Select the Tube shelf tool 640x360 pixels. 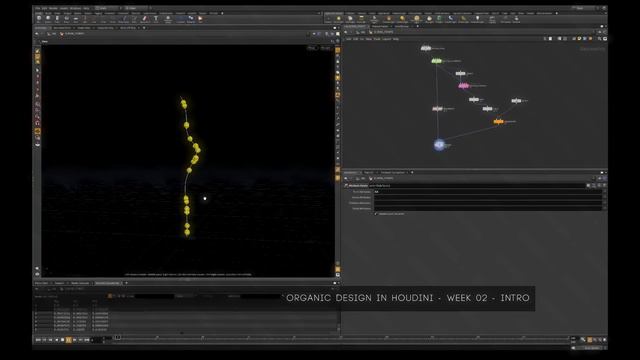(x=57, y=19)
